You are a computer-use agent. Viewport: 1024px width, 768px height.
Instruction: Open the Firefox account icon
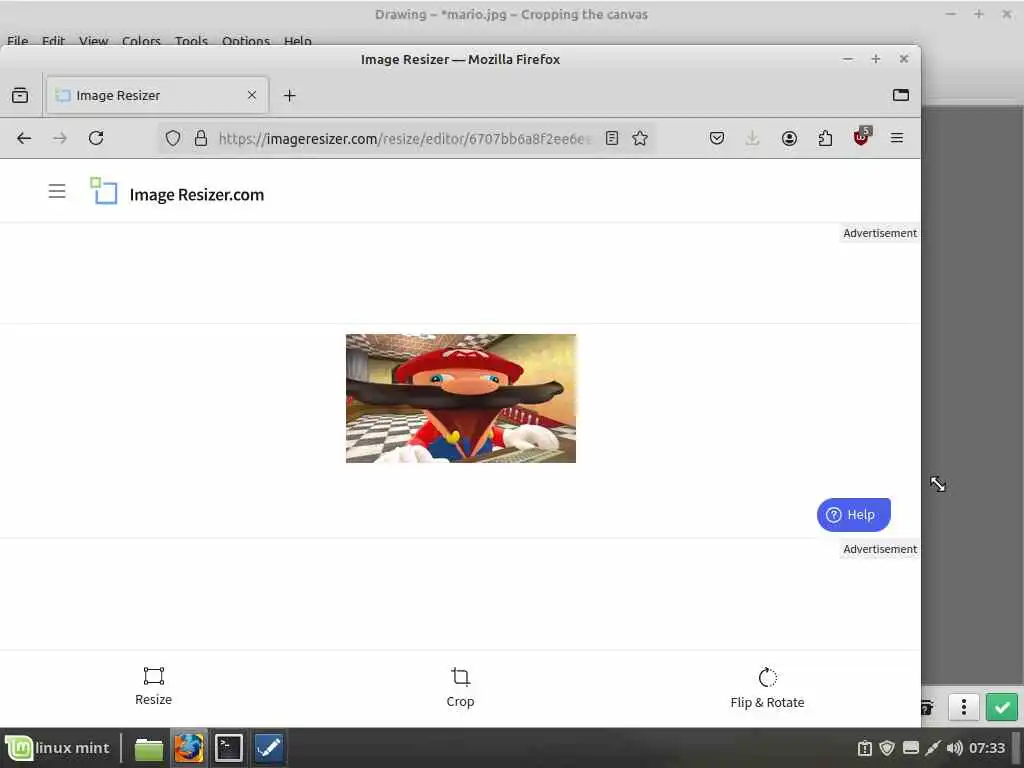tap(789, 138)
